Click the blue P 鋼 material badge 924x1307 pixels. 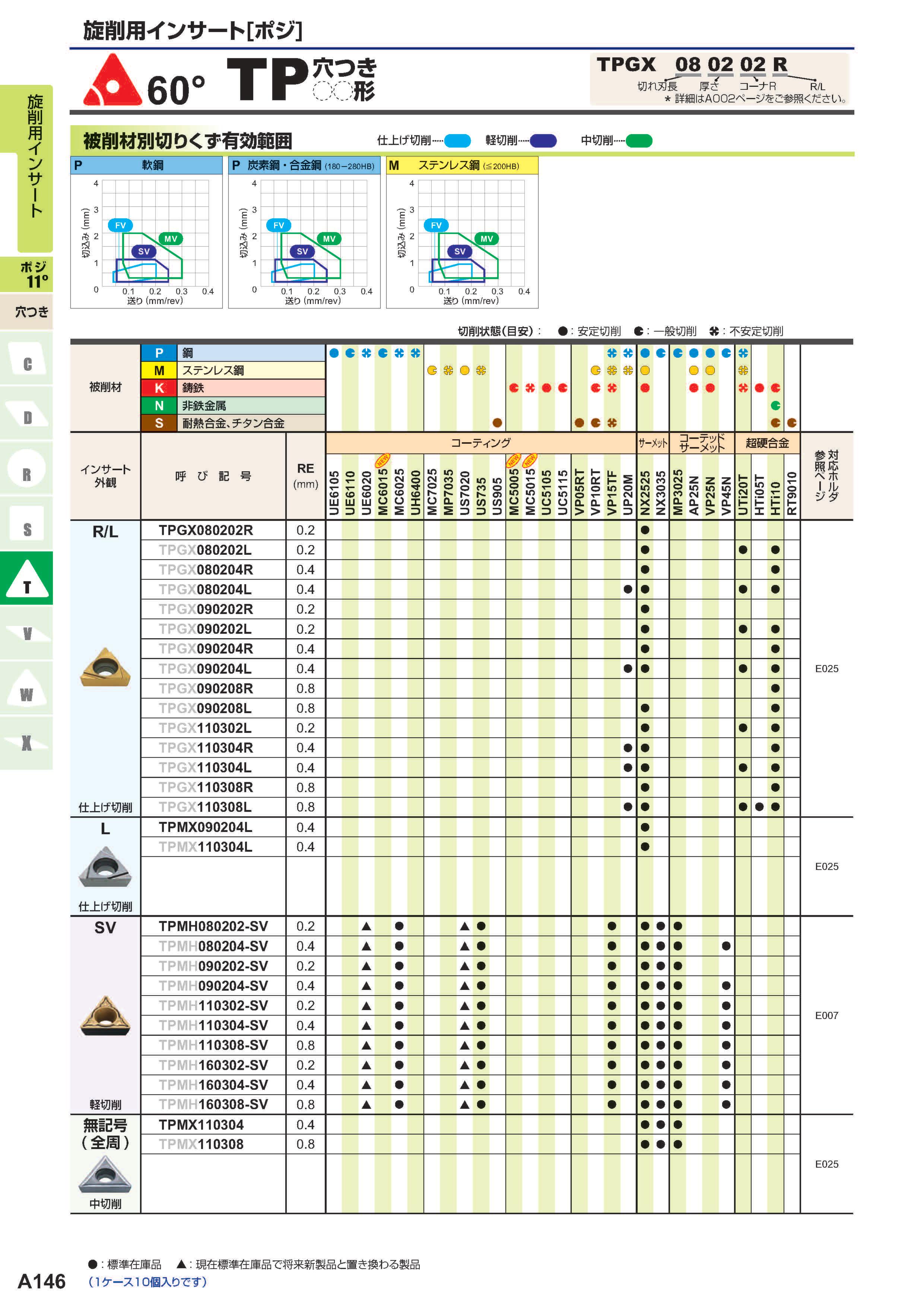click(x=159, y=353)
